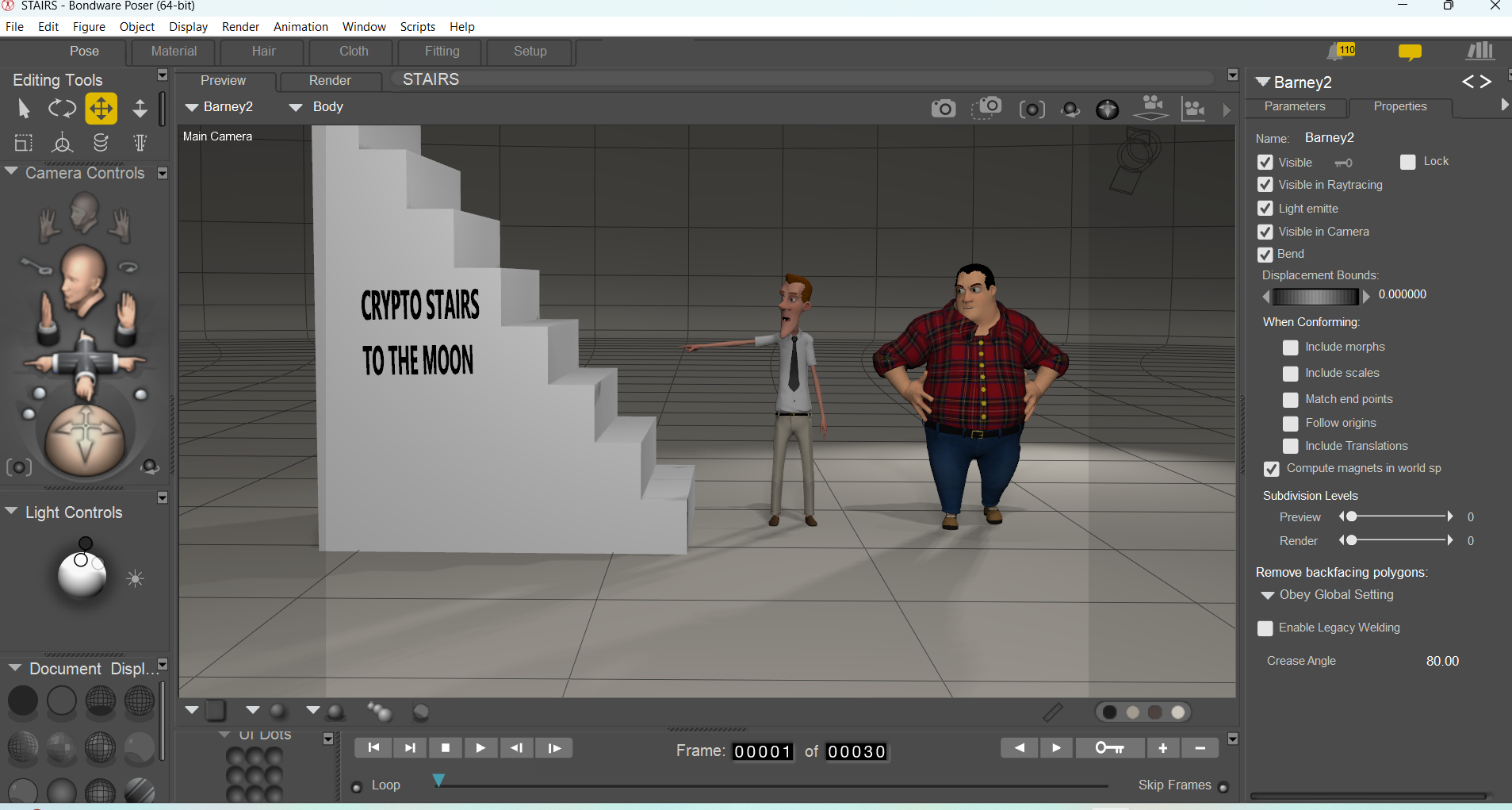
Task: Toggle the Light emitte checkbox
Action: coord(1265,209)
